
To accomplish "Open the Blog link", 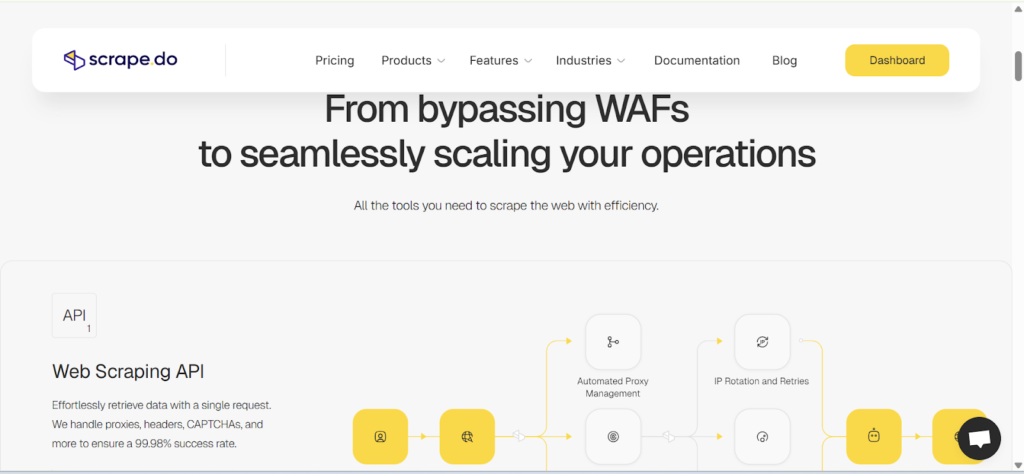I will tap(784, 60).
